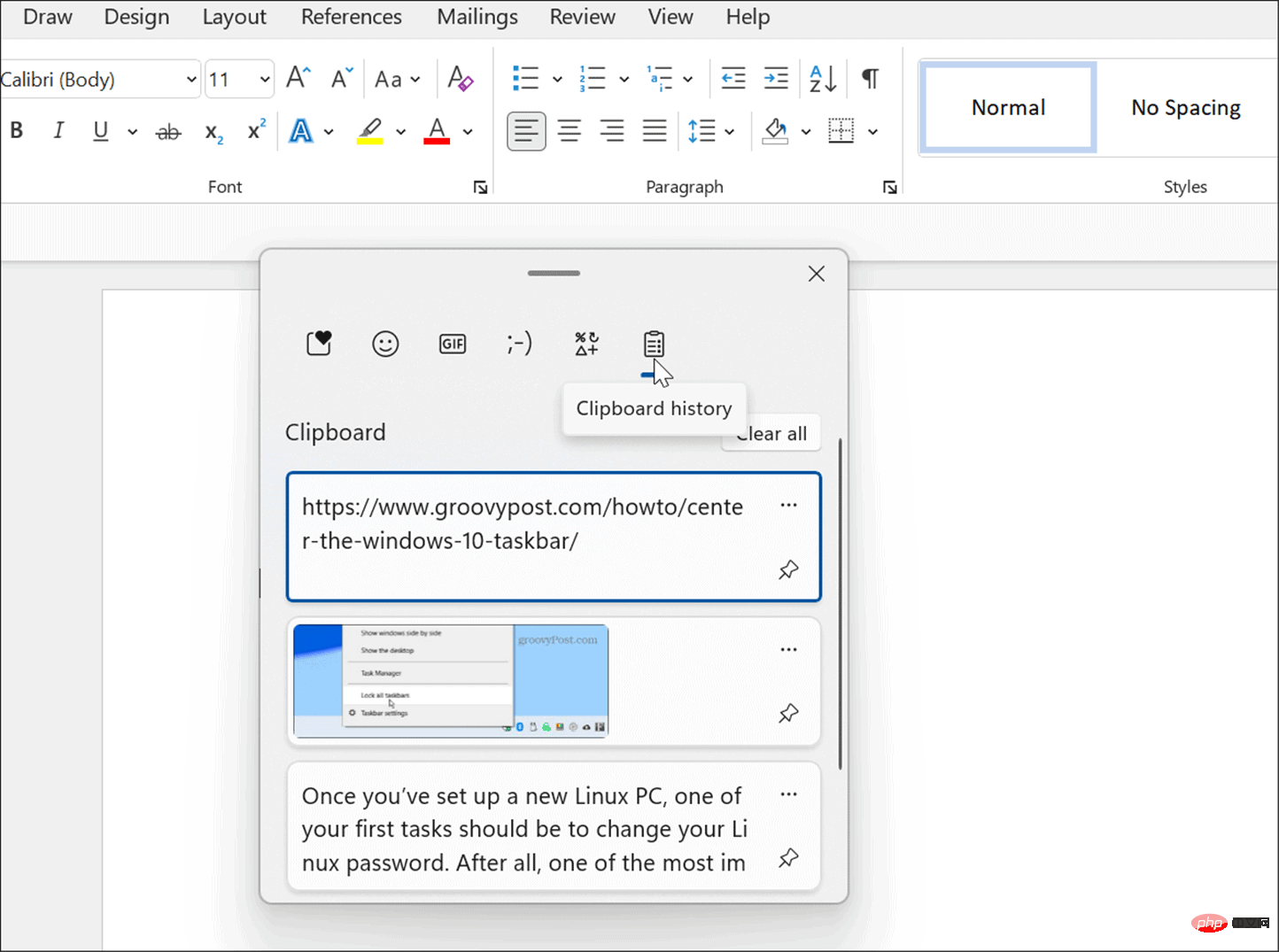The image size is (1279, 952).
Task: Create a multilevel list
Action: point(660,78)
